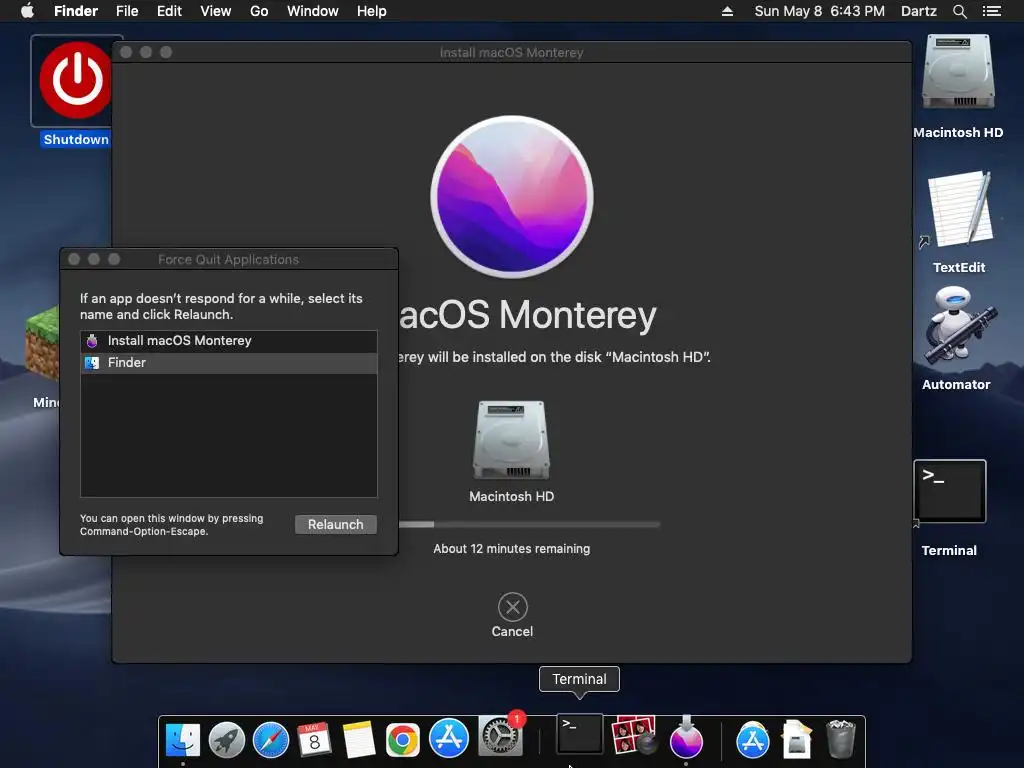This screenshot has width=1024, height=768.
Task: Click the macOS Monterey logo image
Action: (512, 197)
